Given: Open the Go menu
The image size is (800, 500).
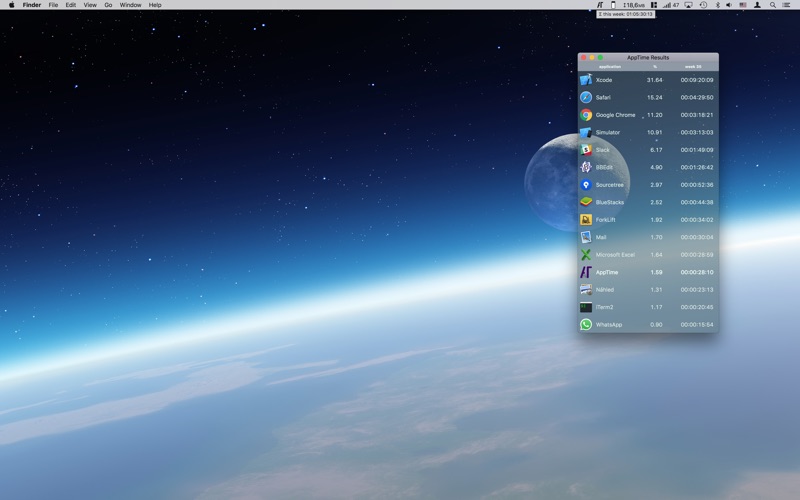Looking at the screenshot, I should point(108,5).
